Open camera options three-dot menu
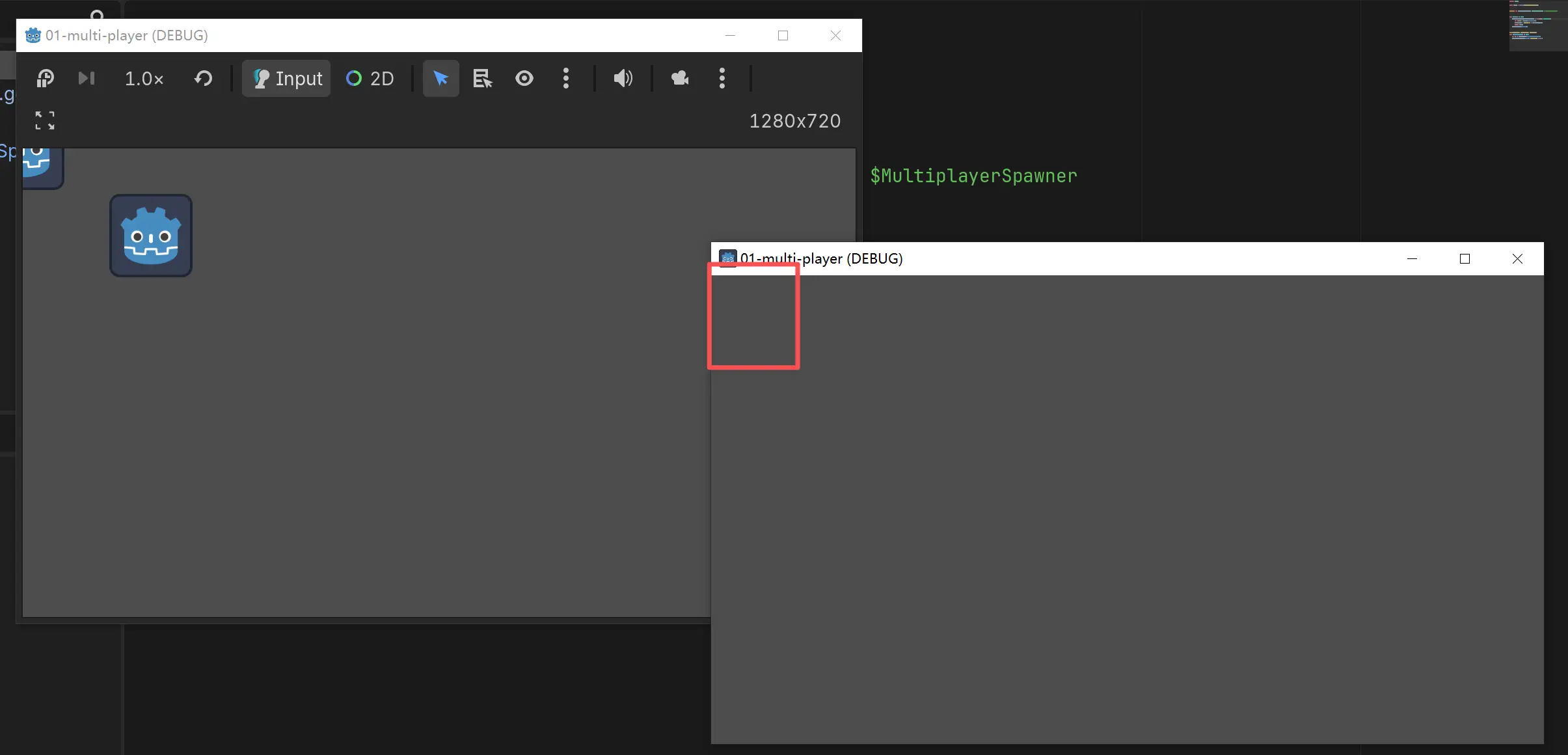 (x=722, y=79)
